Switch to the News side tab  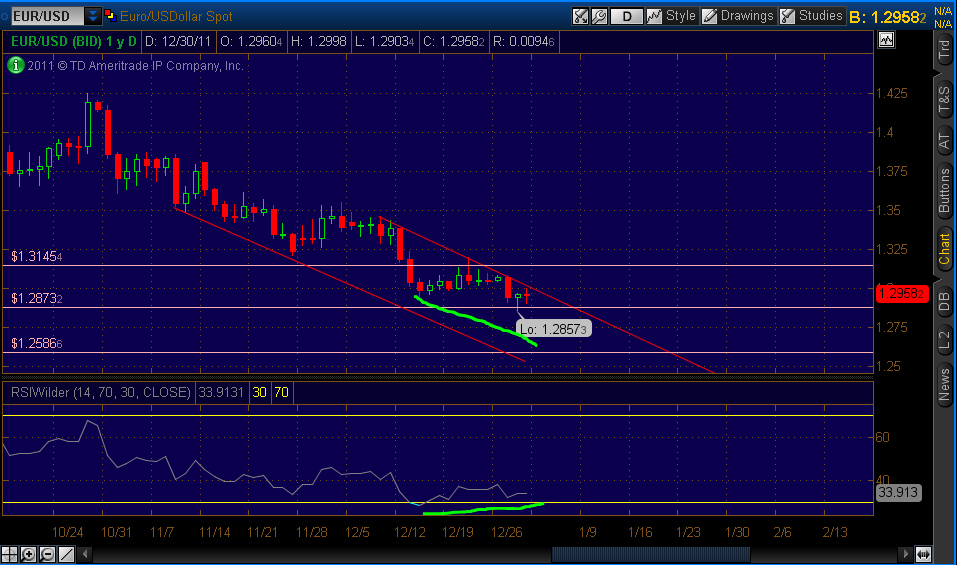pyautogui.click(x=944, y=384)
